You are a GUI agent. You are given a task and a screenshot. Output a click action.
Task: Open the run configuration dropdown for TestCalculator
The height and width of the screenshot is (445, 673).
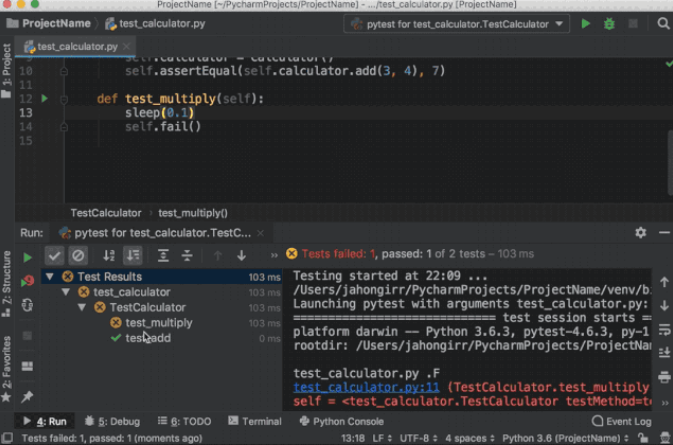457,24
